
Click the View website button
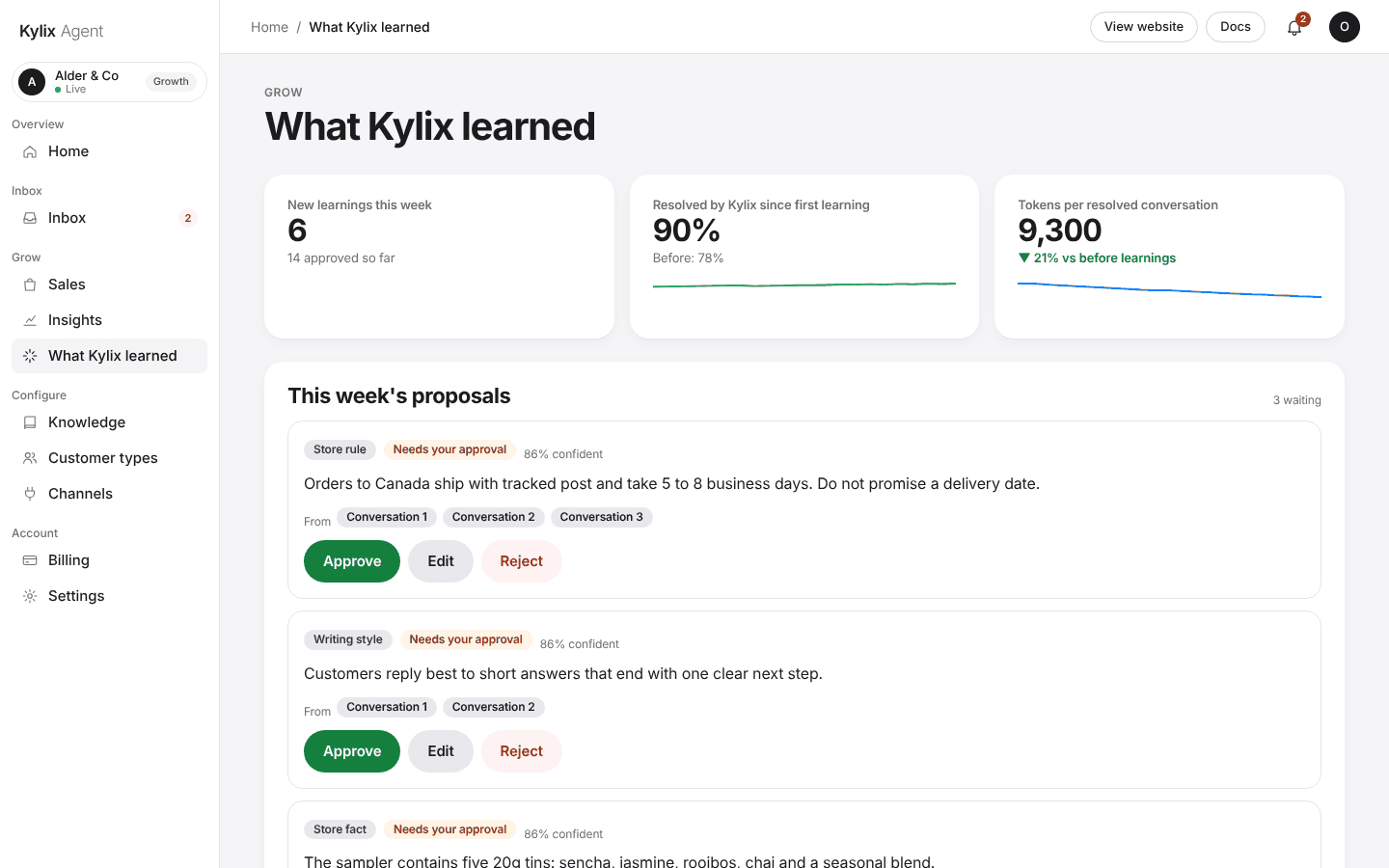(1143, 27)
